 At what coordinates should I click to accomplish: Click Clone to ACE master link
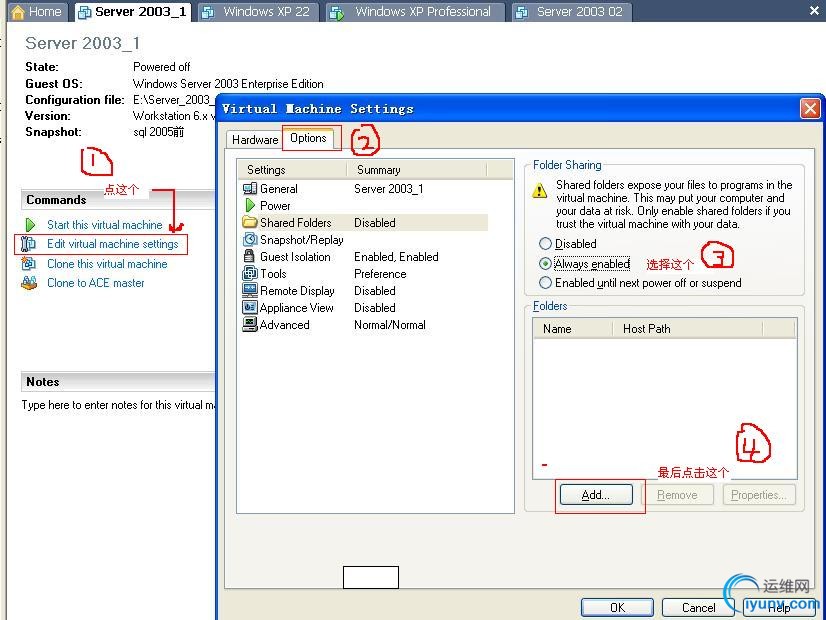point(96,283)
